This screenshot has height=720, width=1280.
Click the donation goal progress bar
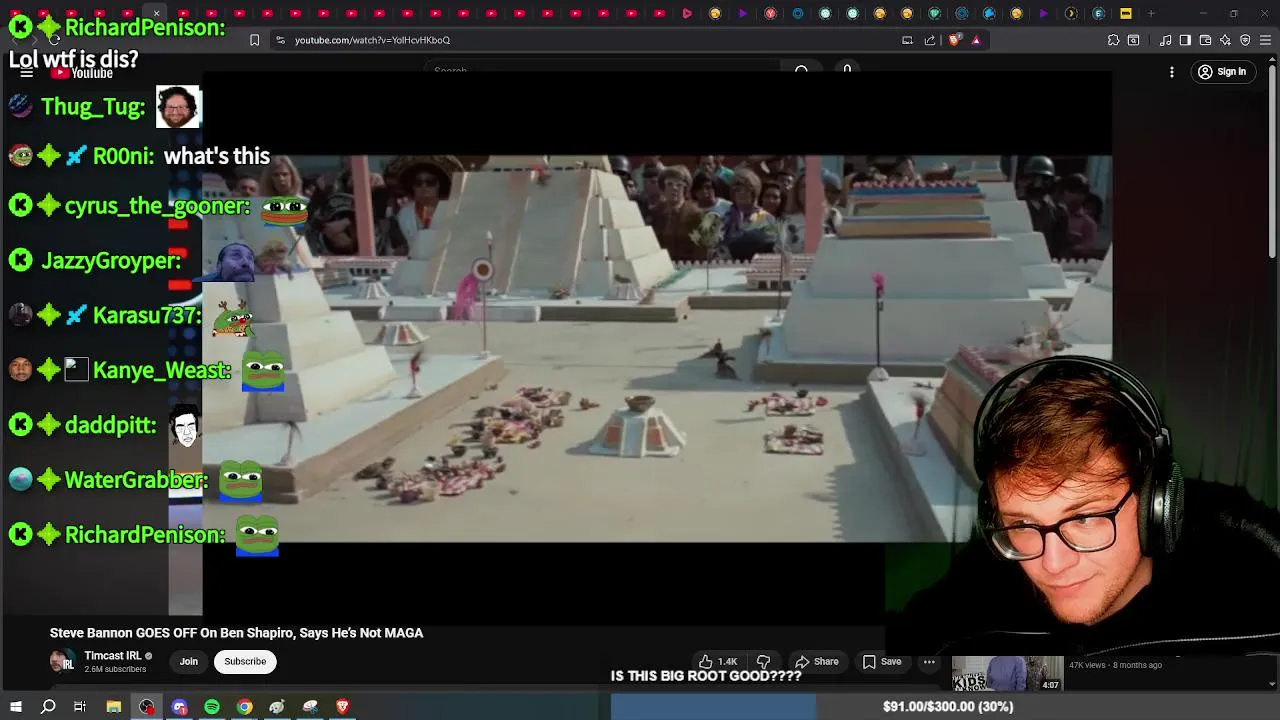pos(945,706)
